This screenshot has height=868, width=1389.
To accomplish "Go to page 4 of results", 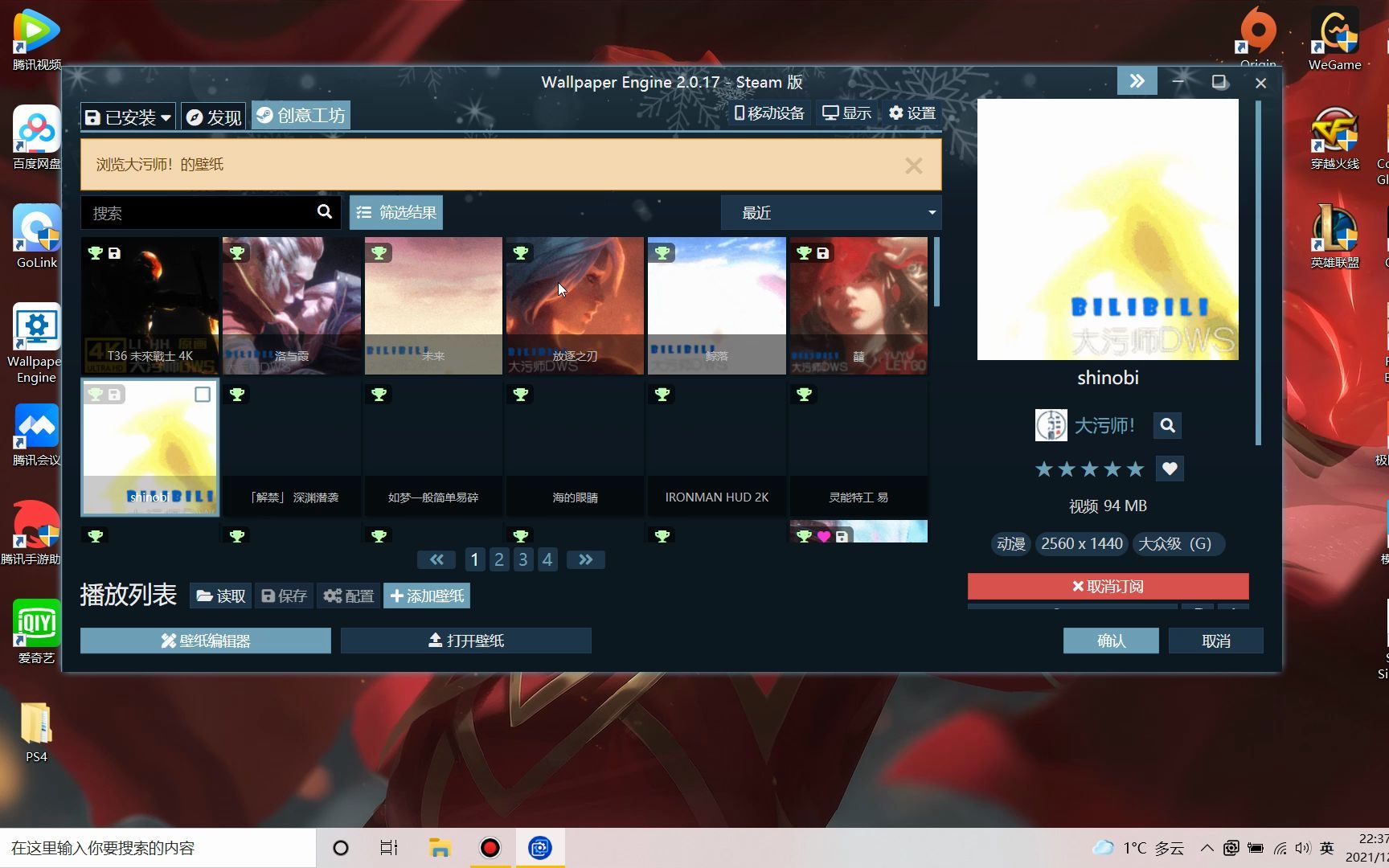I will 547,559.
